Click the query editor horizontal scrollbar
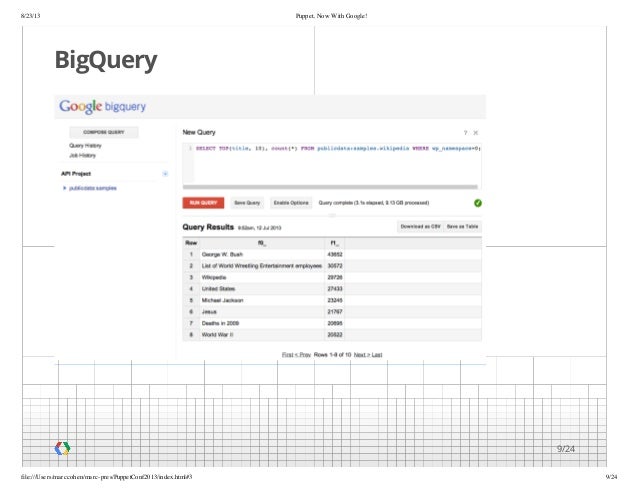The height and width of the screenshot is (493, 638). point(330,187)
